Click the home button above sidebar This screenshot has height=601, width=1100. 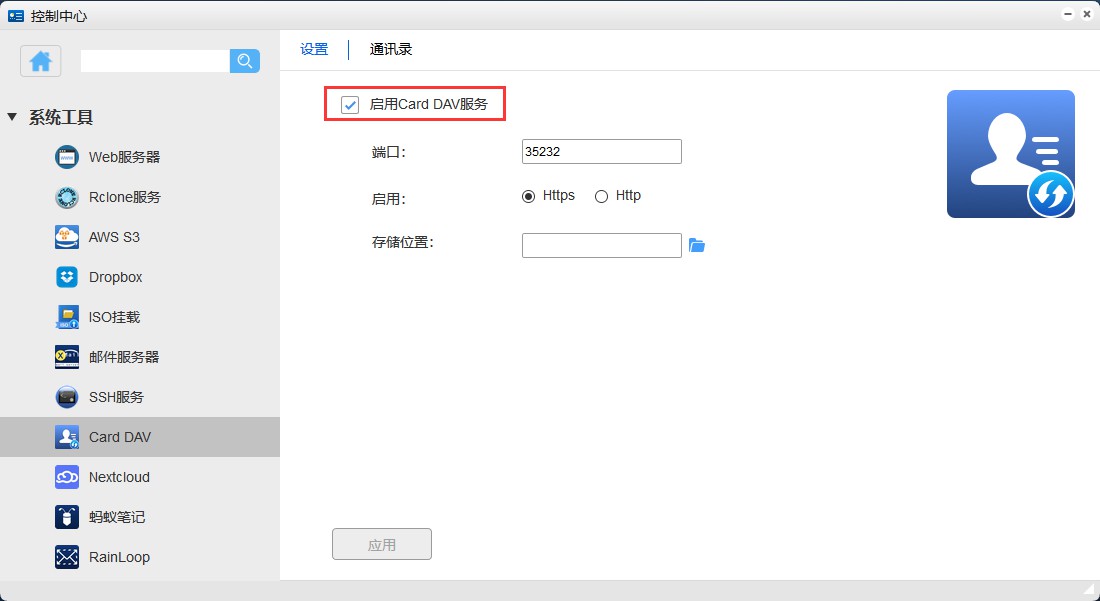pyautogui.click(x=40, y=61)
